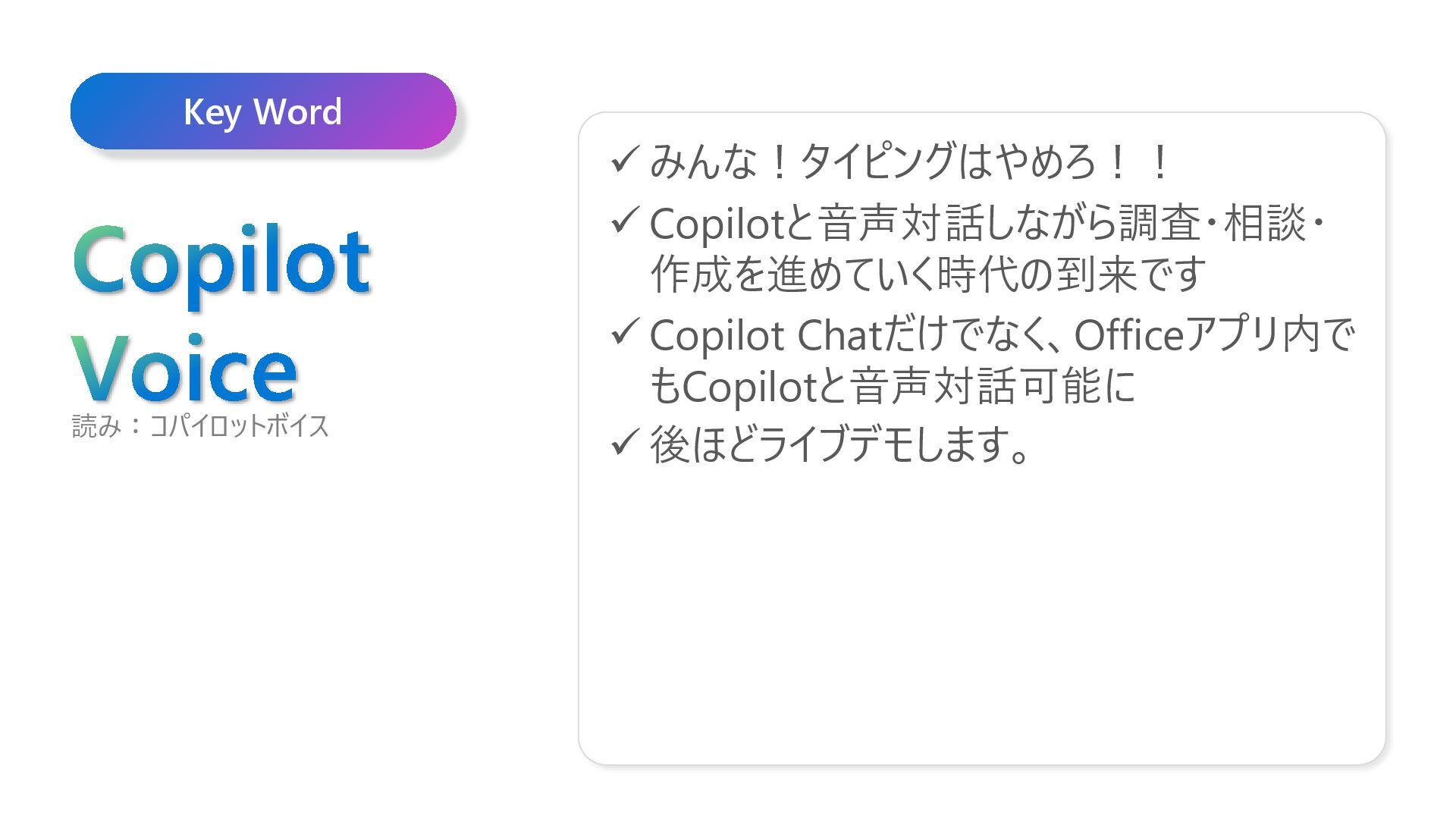
Task: Select the bullet text みんな！タイピングはやめろ！！
Action: [910, 161]
